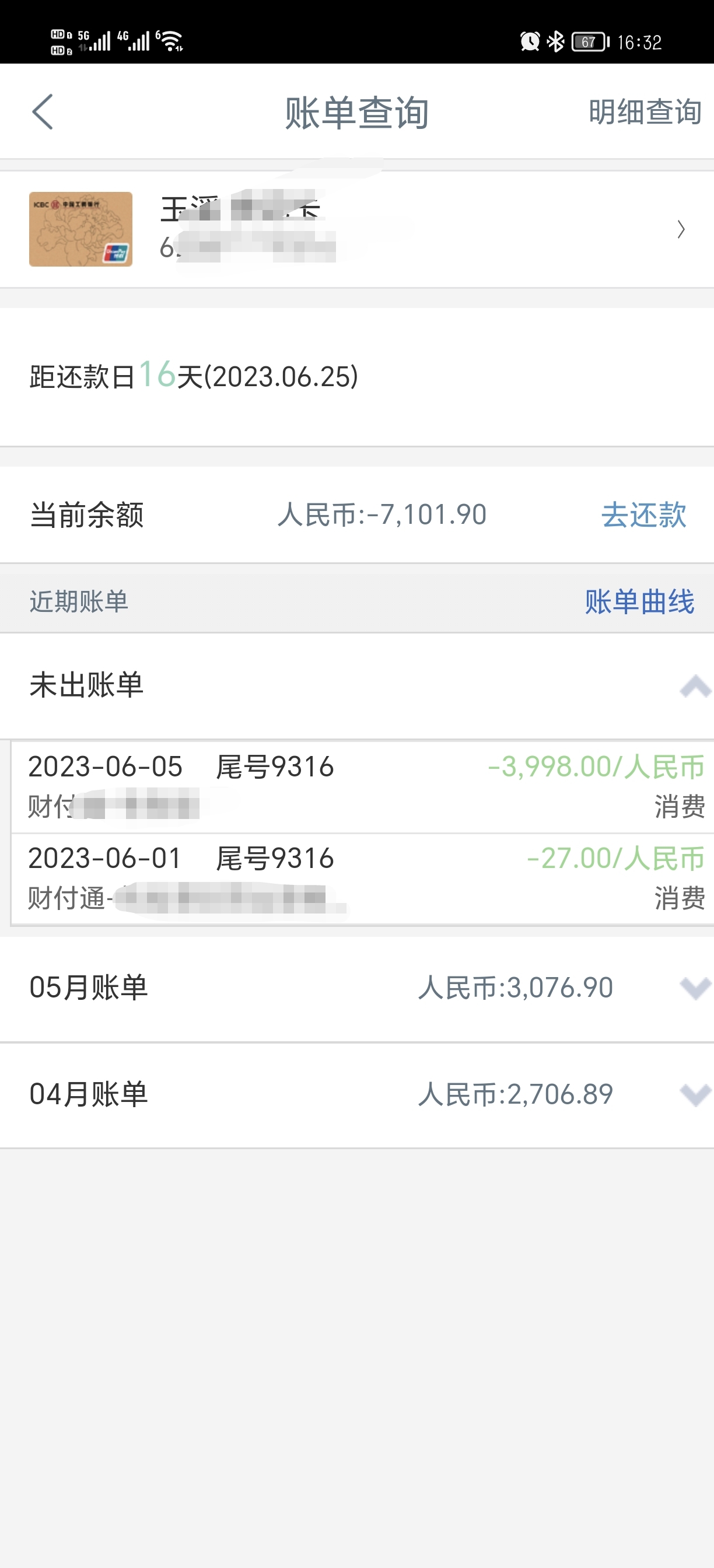Tap the 5G signal strength icon
Image resolution: width=714 pixels, height=1568 pixels.
click(94, 41)
